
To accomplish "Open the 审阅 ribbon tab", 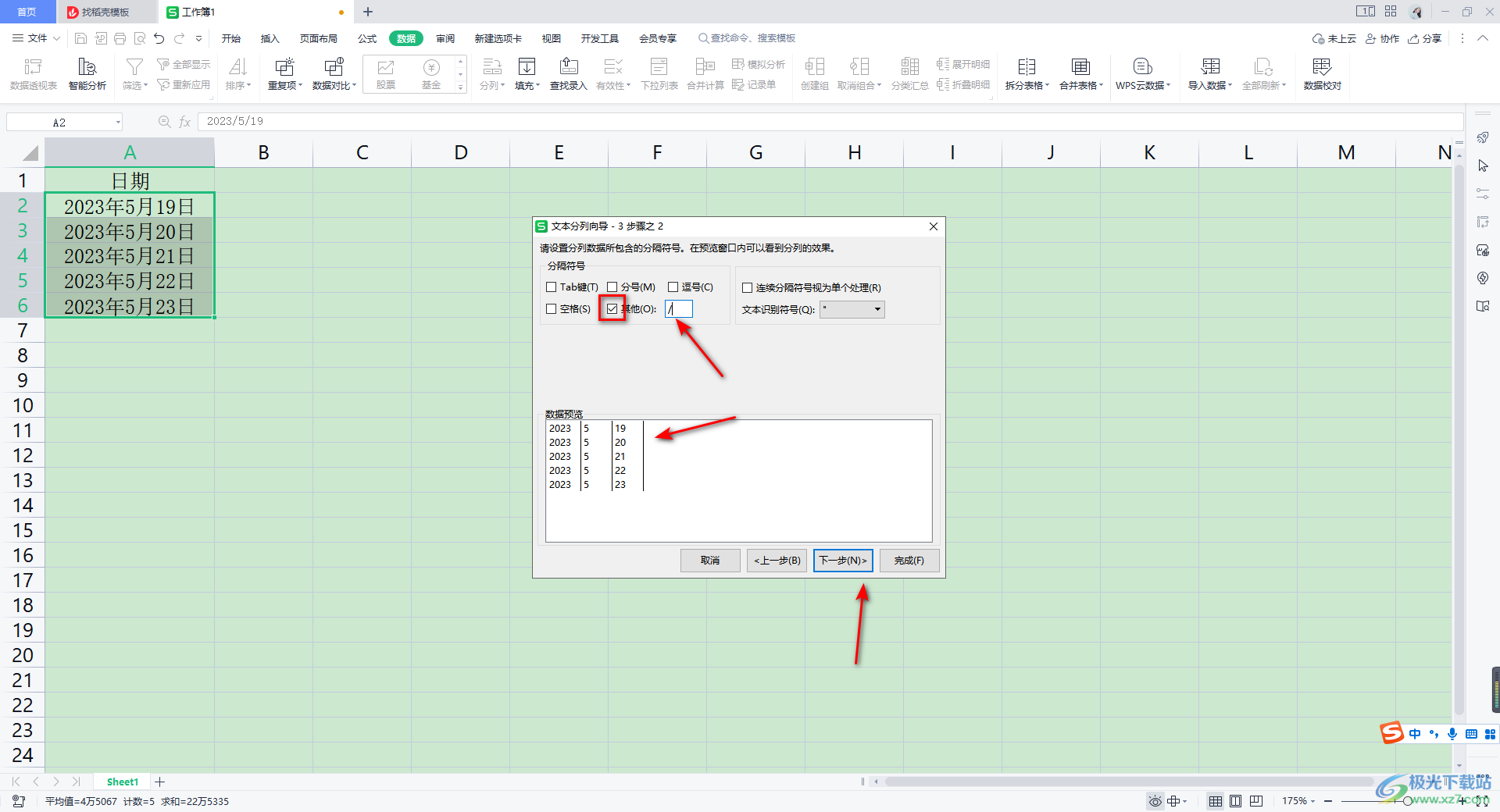I will pos(445,38).
